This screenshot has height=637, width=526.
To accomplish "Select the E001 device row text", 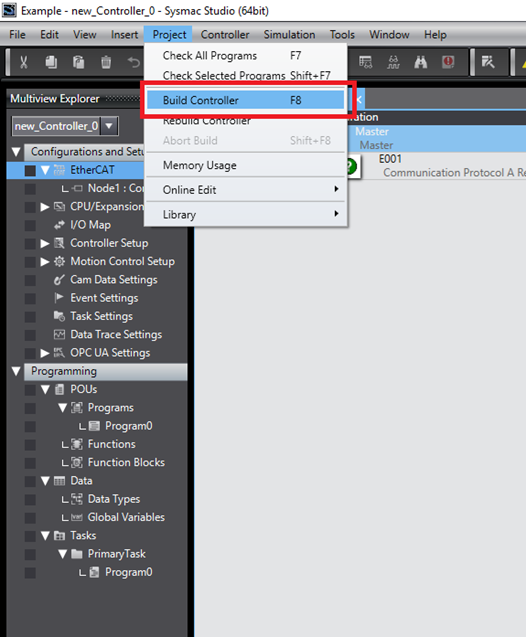I will click(x=390, y=159).
